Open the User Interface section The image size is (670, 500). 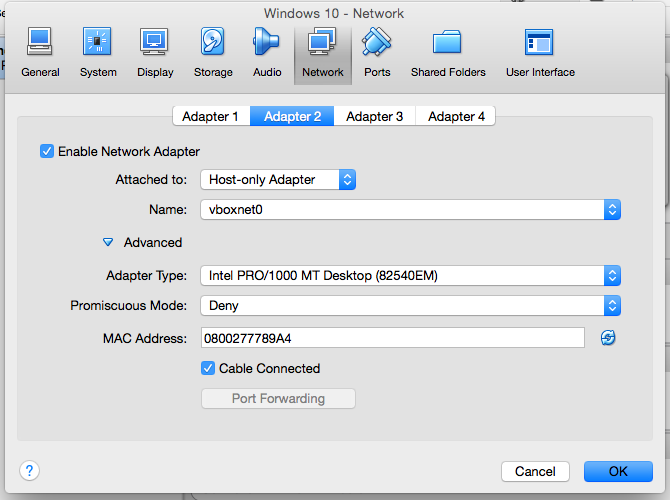click(x=540, y=52)
